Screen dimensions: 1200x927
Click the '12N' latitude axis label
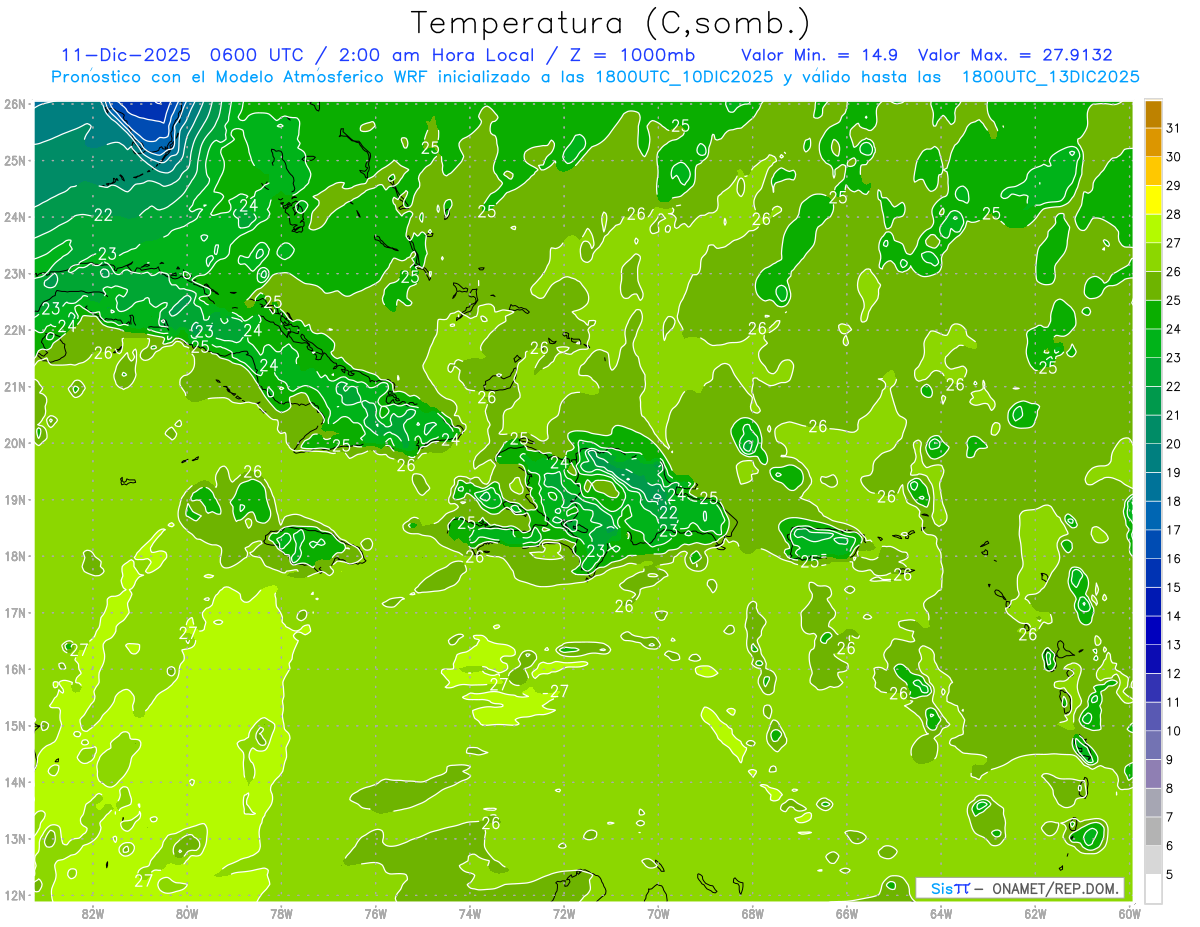point(15,895)
